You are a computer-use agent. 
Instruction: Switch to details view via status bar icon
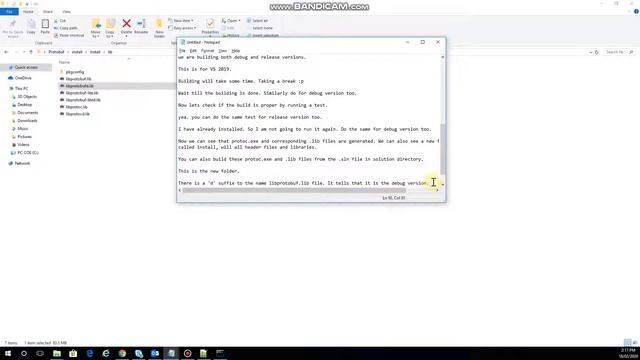[x=627, y=343]
